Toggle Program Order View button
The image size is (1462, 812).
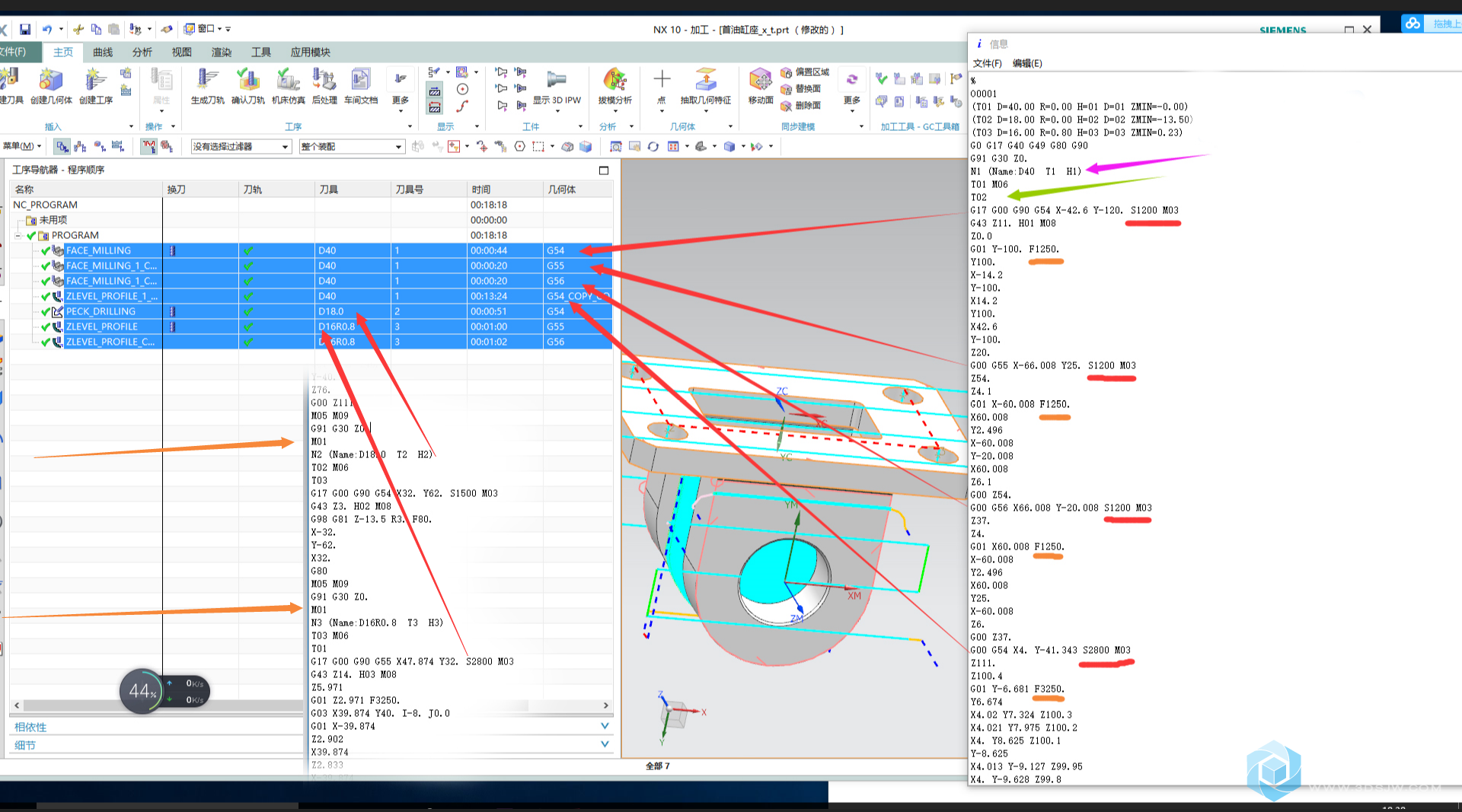(x=62, y=146)
